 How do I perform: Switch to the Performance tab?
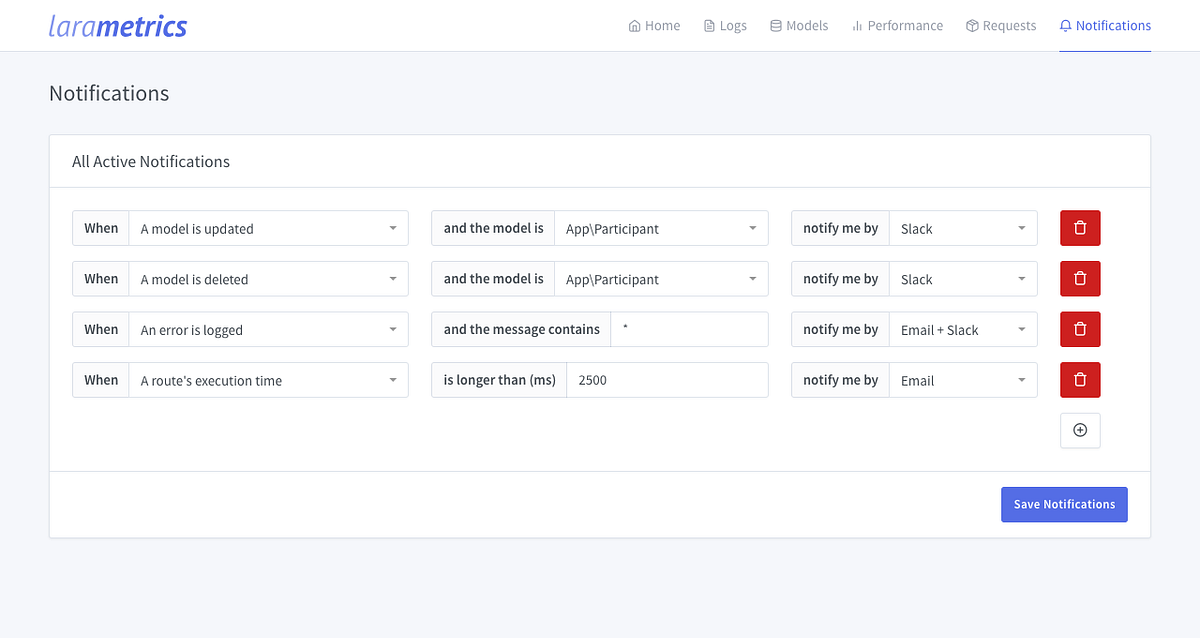point(897,25)
